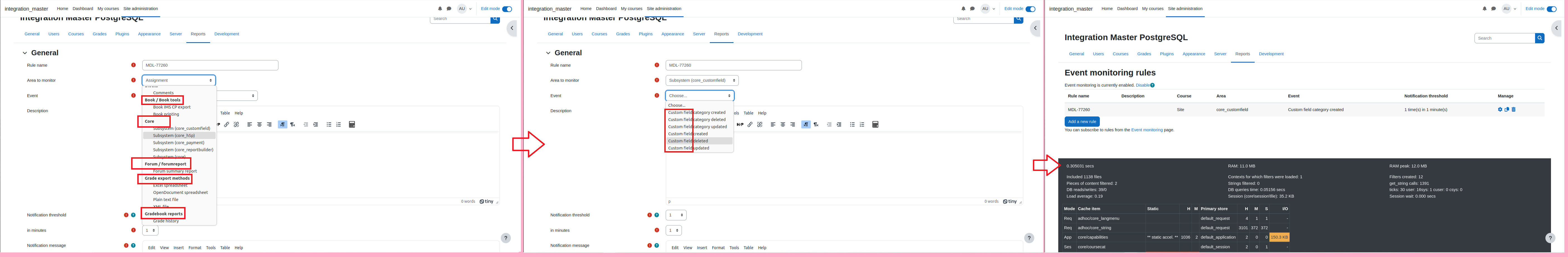Click equation editor icon in core_customfield form editor
Viewport: 1568px width, 257px height.
[875, 124]
